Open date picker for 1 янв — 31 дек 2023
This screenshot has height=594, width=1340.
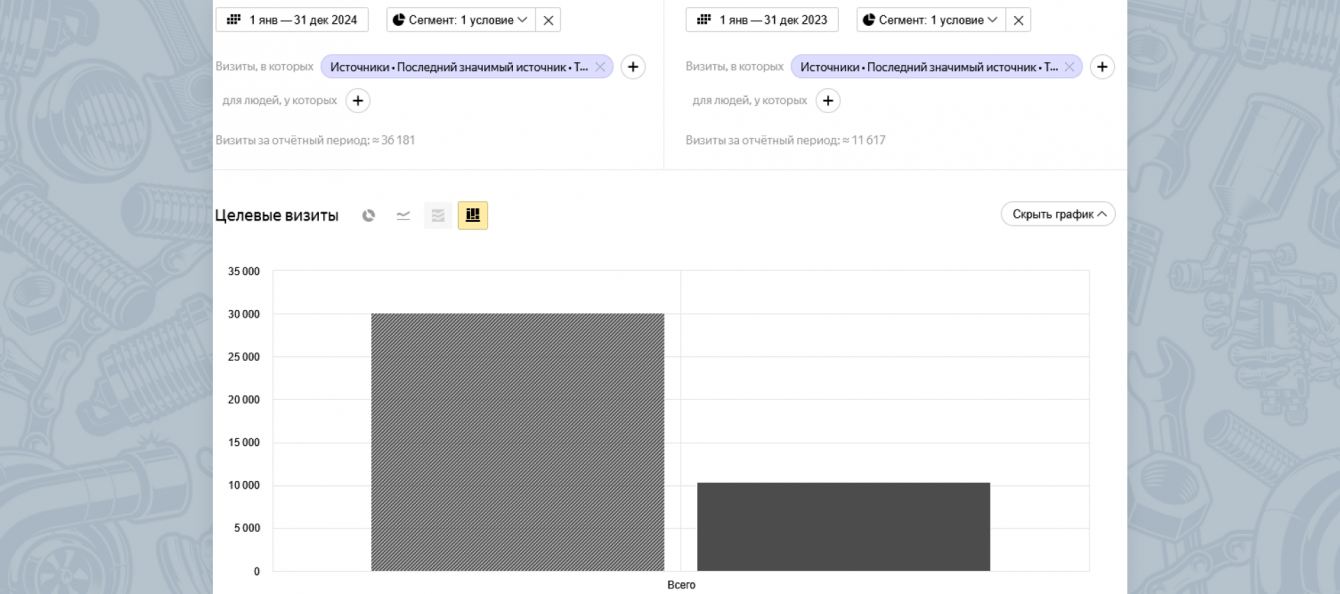coord(762,20)
